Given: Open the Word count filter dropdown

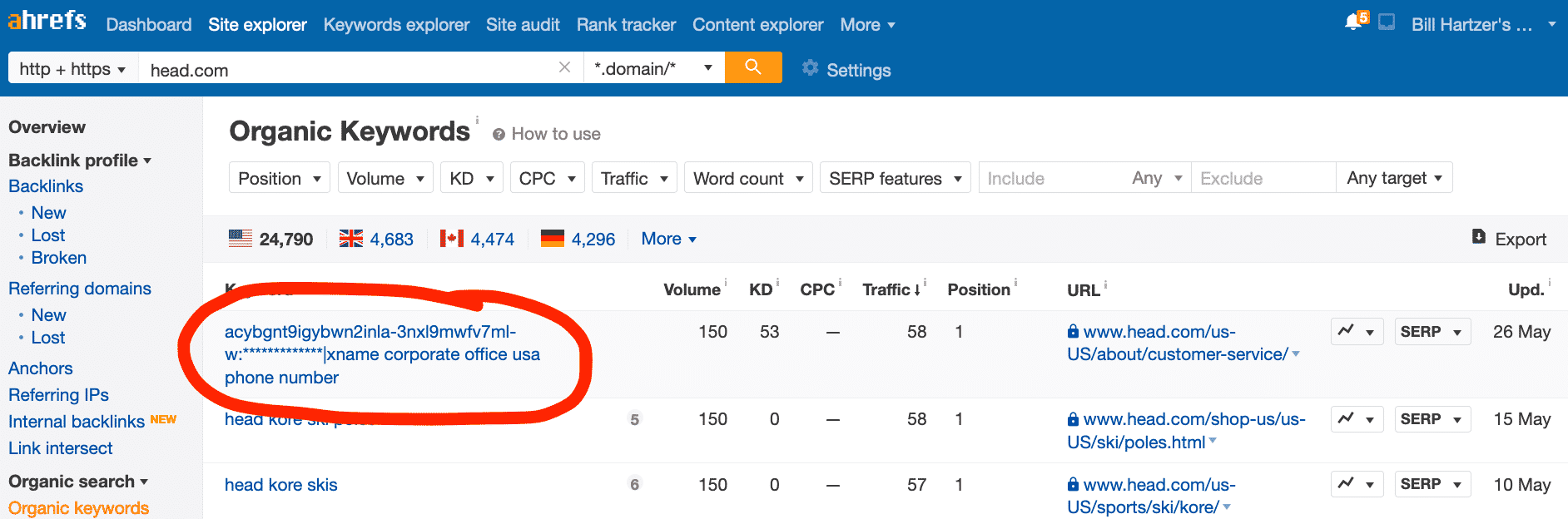Looking at the screenshot, I should (x=748, y=178).
